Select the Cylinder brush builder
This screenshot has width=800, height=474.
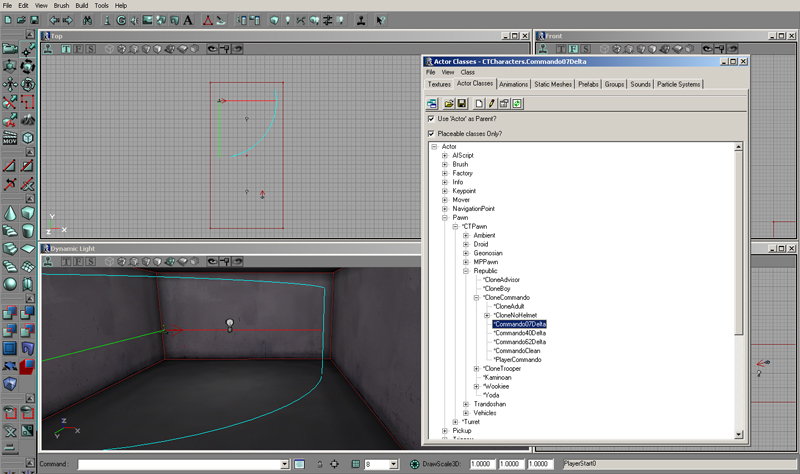click(28, 231)
